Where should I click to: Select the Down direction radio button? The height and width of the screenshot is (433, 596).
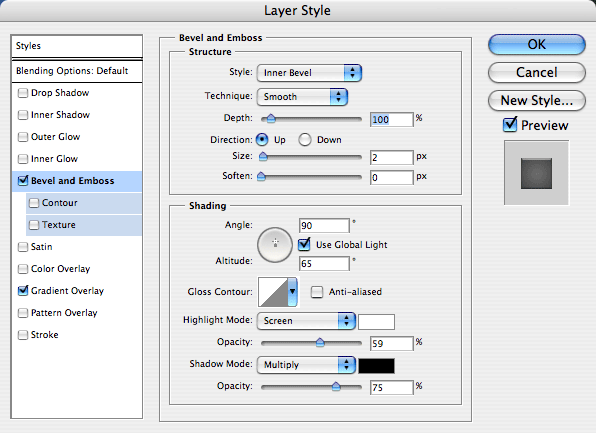(x=305, y=140)
